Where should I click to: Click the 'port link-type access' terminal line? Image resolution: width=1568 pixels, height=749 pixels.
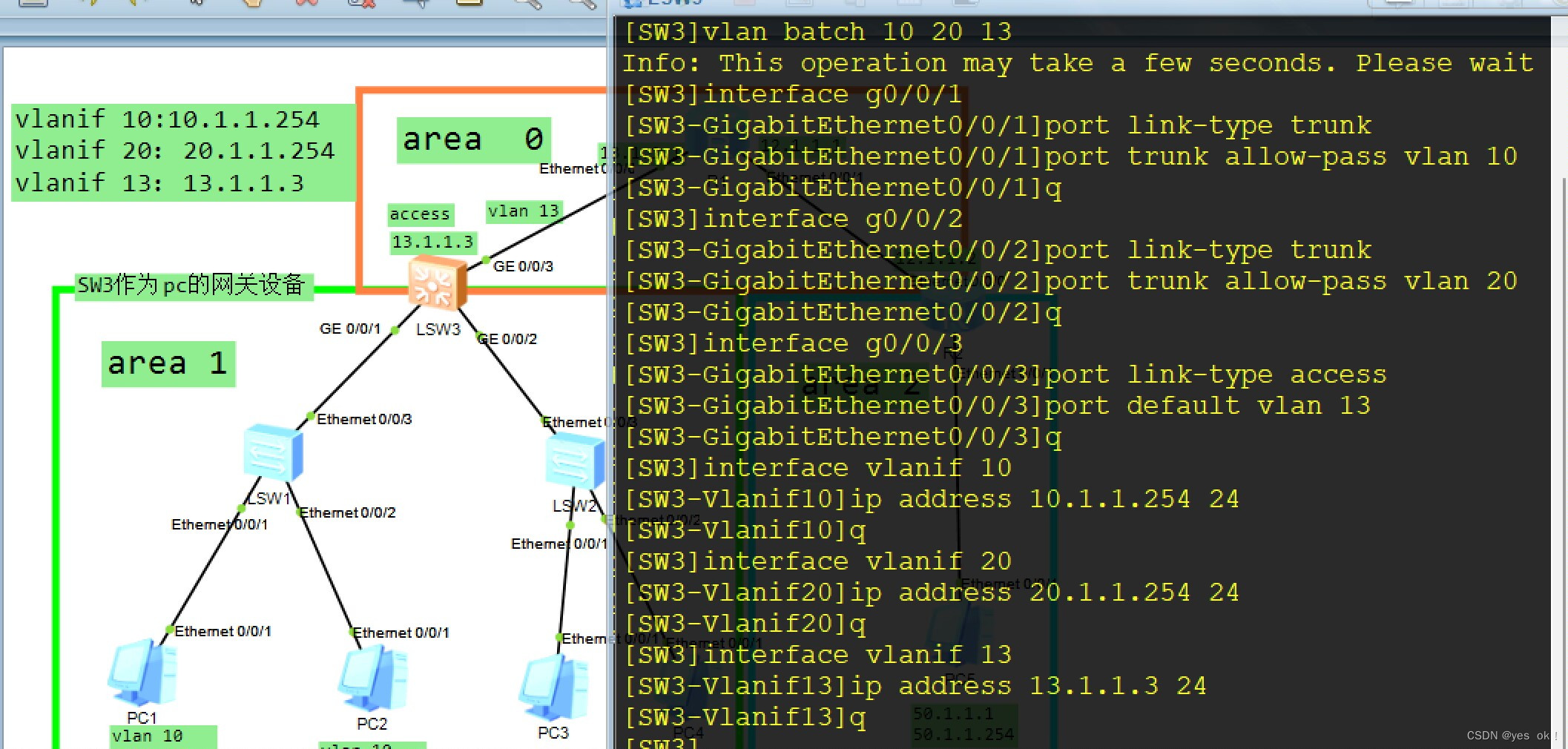pos(1005,374)
